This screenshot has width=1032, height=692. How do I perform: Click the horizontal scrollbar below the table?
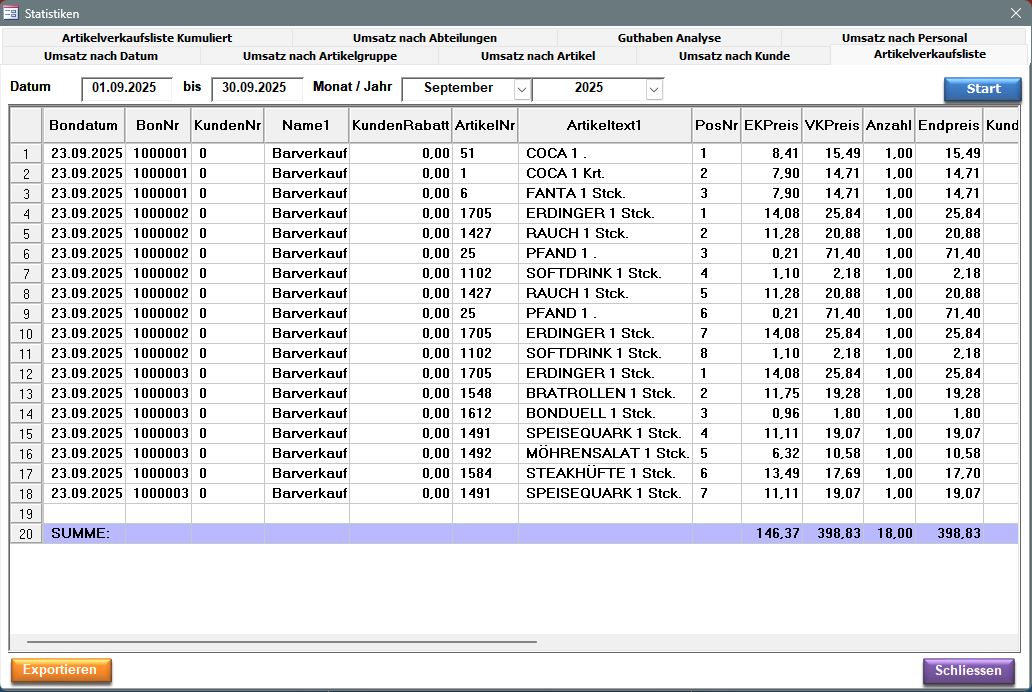pos(281,642)
